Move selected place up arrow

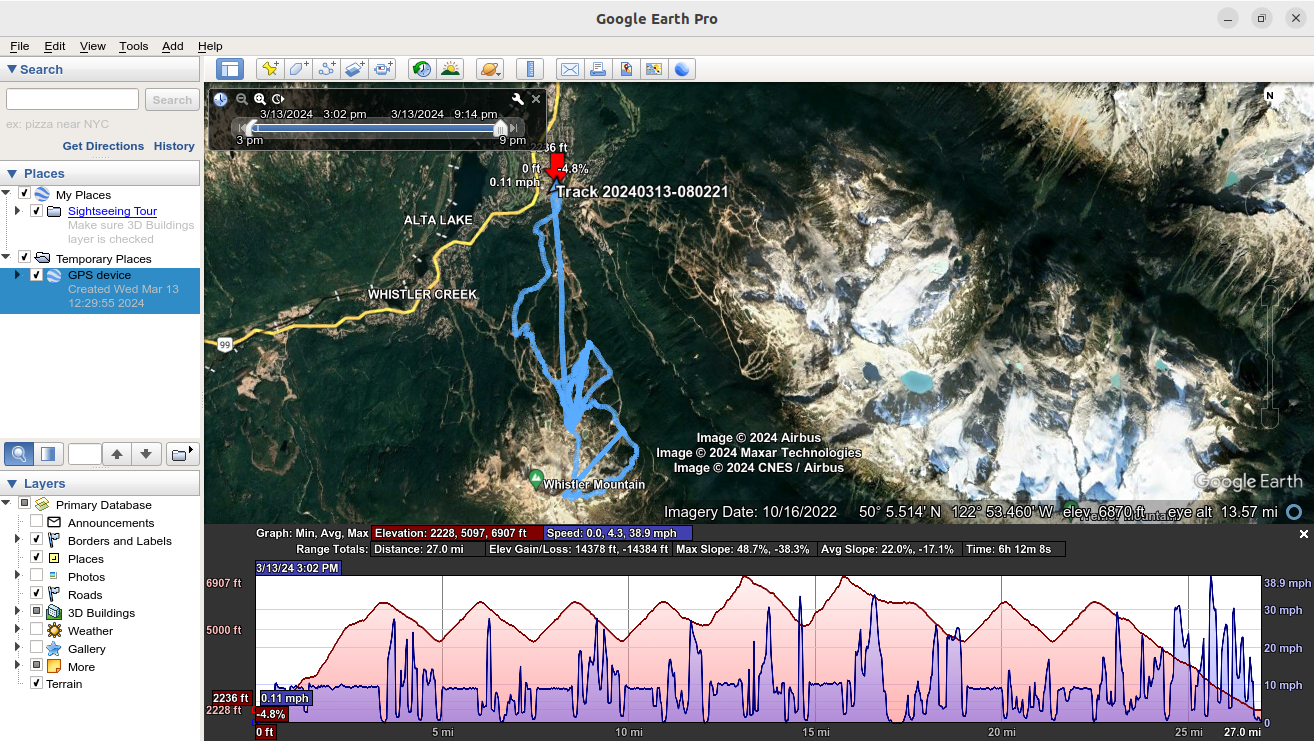tap(117, 455)
